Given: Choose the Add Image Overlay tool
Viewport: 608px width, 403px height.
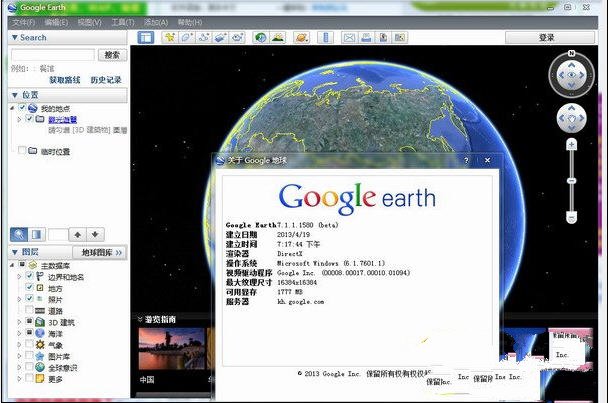Looking at the screenshot, I should (x=221, y=38).
